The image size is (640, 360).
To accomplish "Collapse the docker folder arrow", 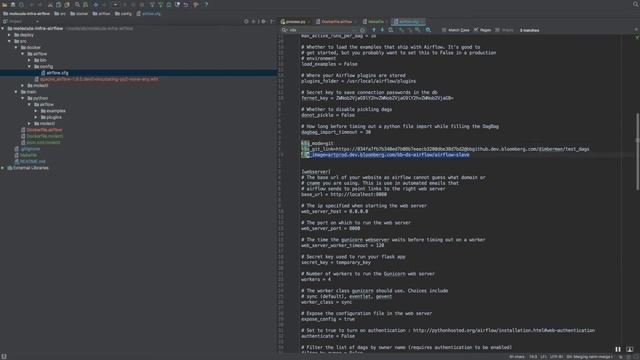I will pyautogui.click(x=16, y=47).
